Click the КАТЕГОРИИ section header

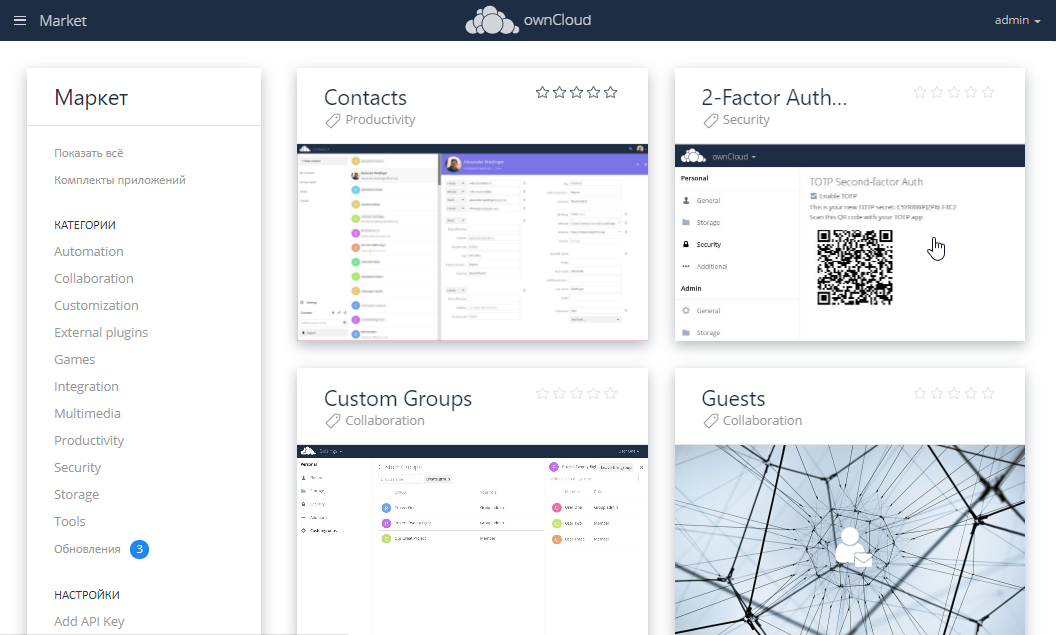click(85, 225)
